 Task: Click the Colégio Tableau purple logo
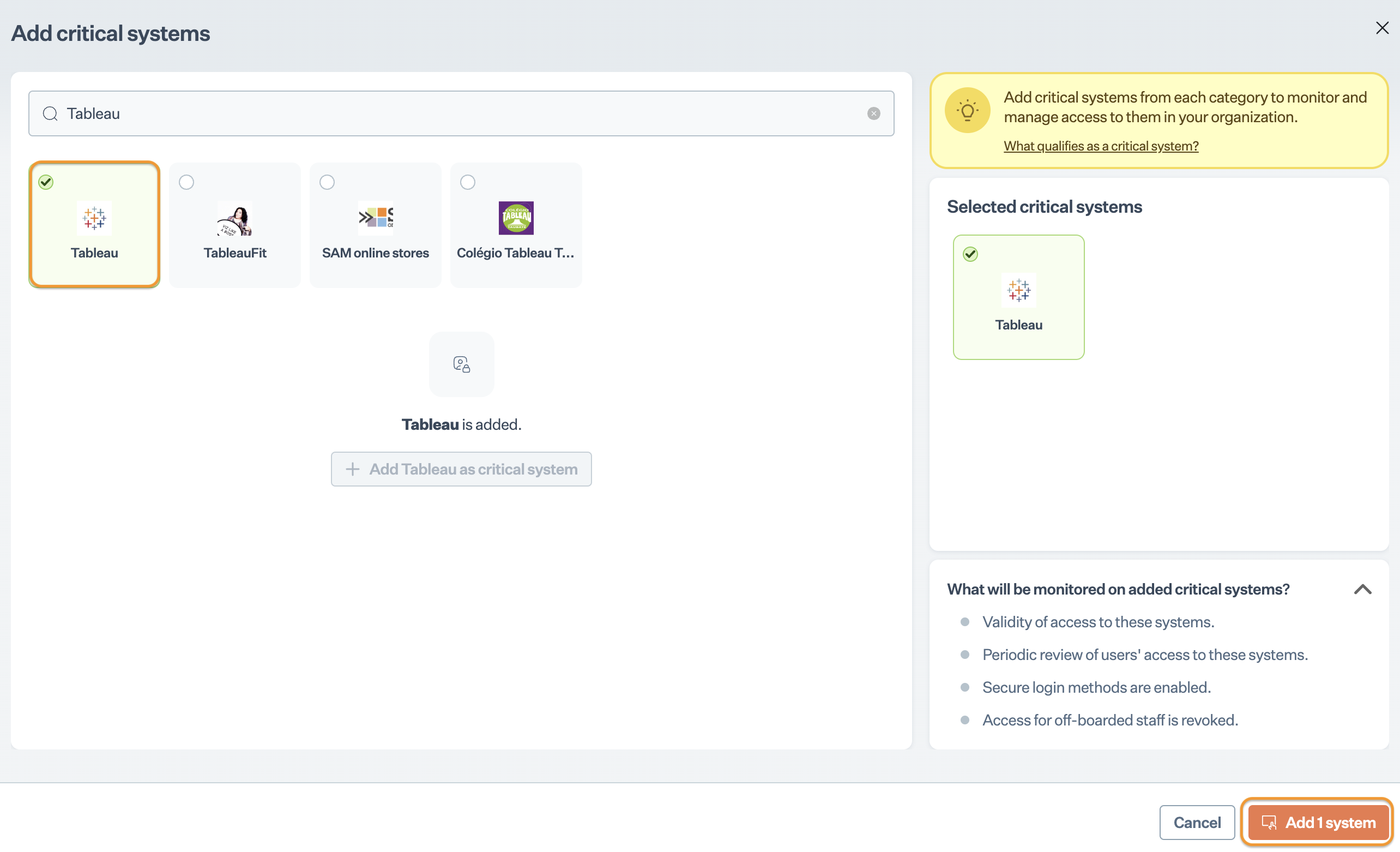516,218
